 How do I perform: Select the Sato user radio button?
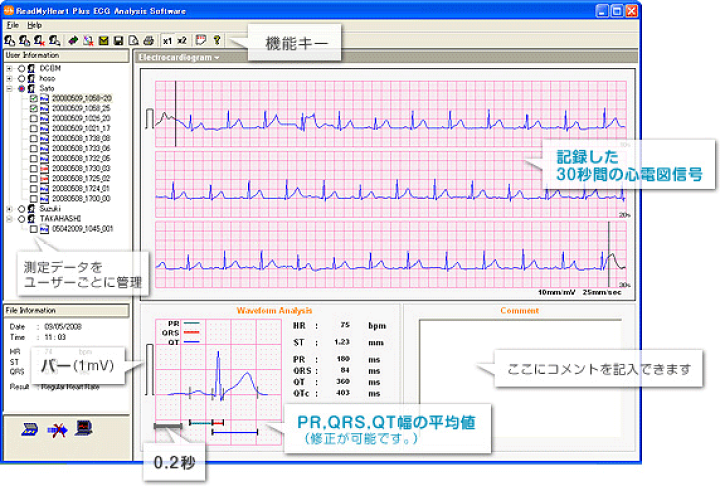coord(21,89)
